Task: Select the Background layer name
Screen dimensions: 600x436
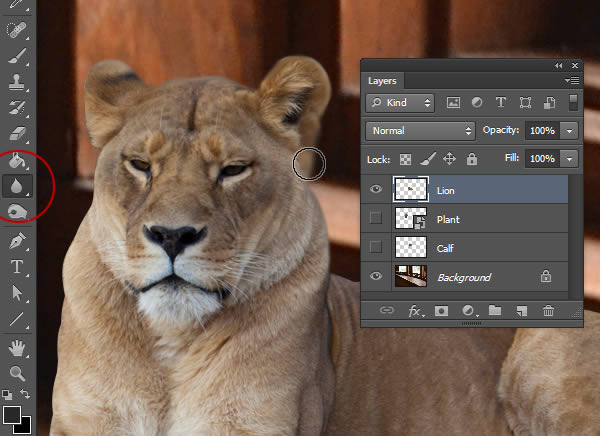Action: pos(464,277)
